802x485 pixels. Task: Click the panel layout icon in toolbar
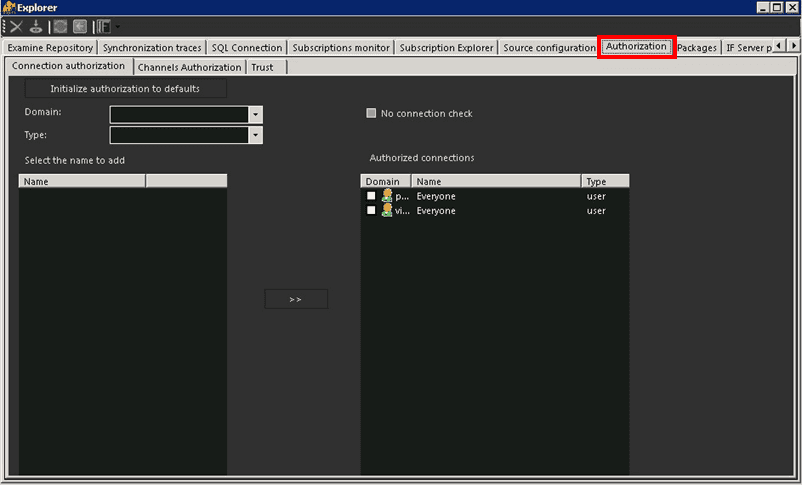point(103,26)
